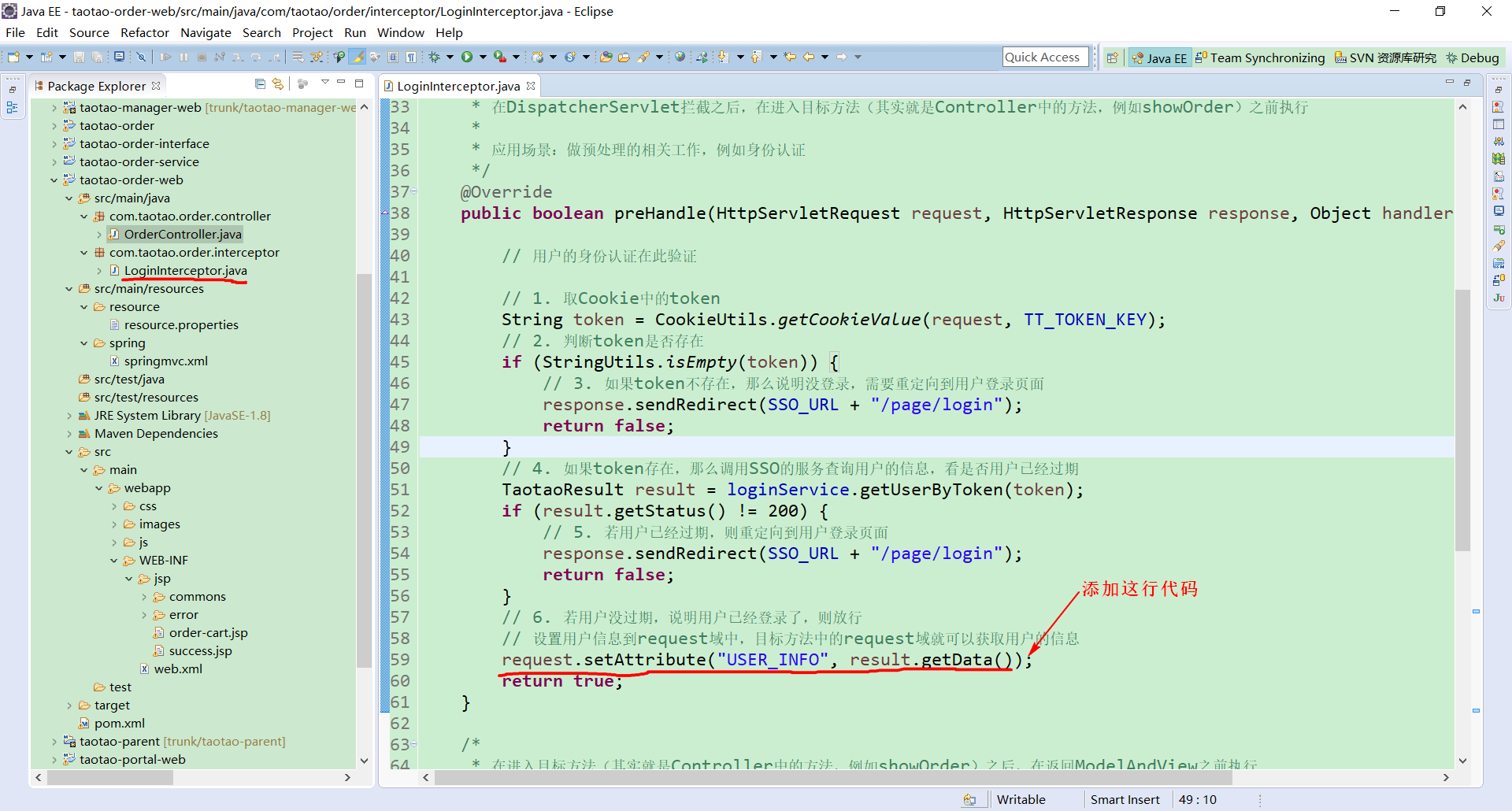Click the Resume debug toolbar icon
This screenshot has width=1512, height=811.
165,57
